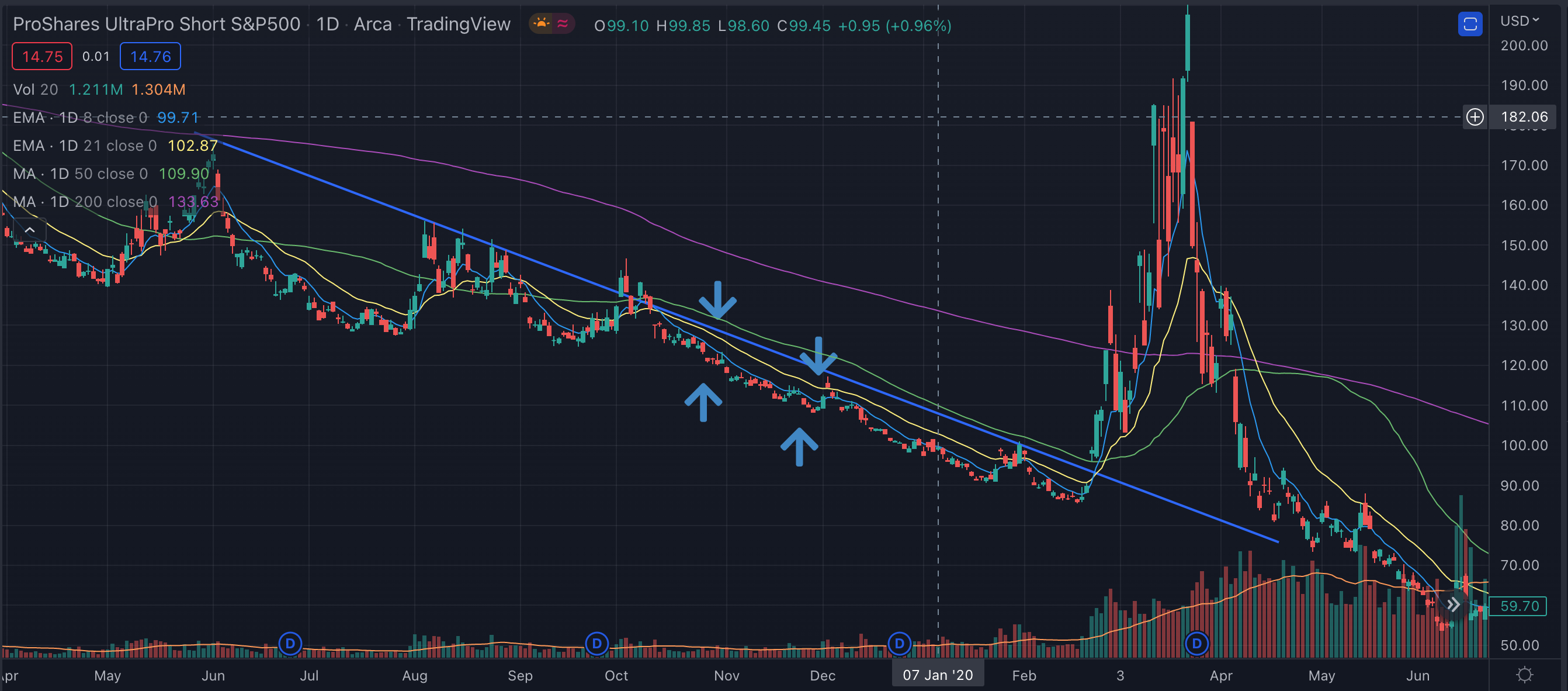
Task: Click the ProShares UltraPro Short S&P500 title
Action: [x=157, y=25]
